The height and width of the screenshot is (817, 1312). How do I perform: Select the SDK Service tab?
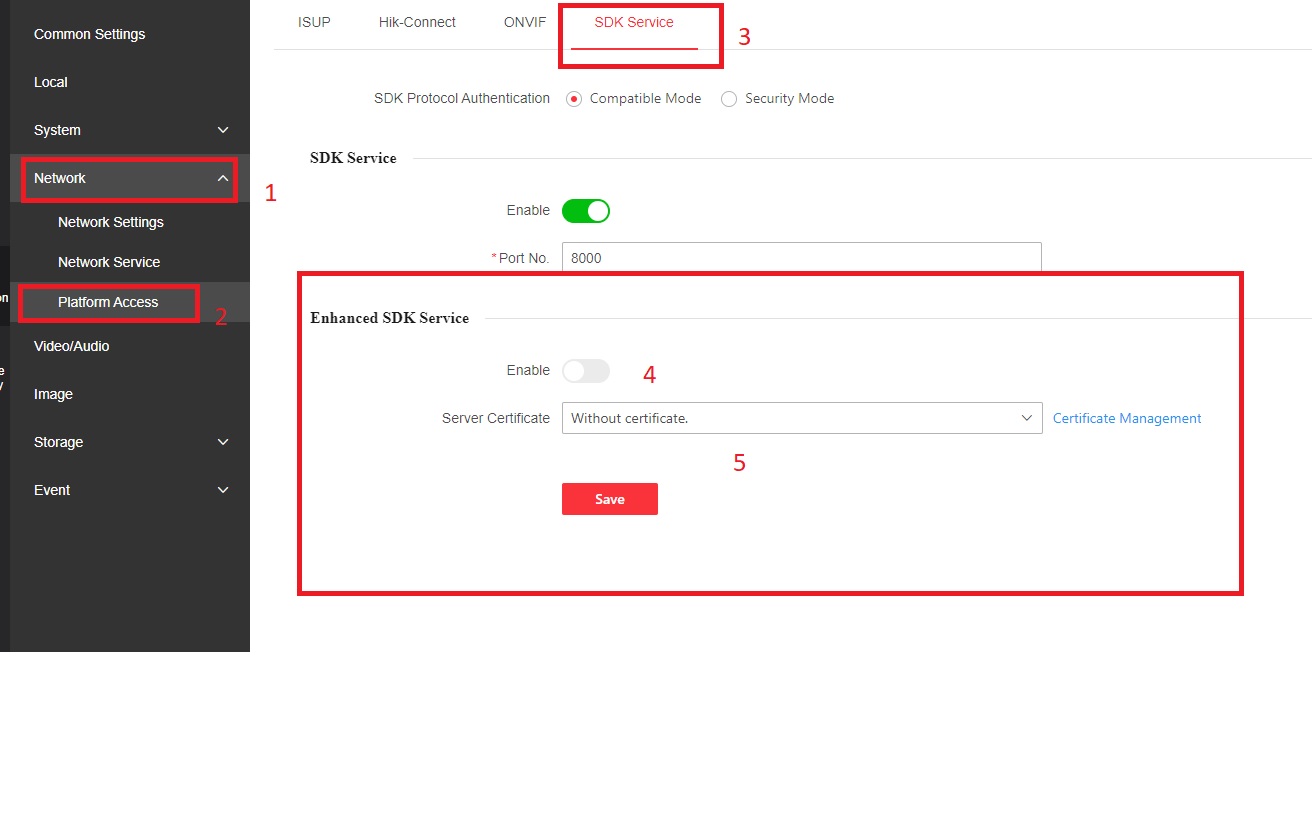pyautogui.click(x=634, y=22)
